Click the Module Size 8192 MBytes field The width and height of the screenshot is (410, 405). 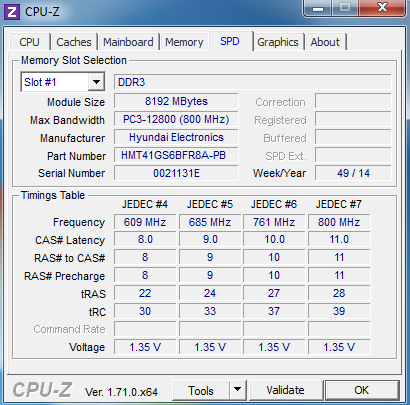point(176,101)
